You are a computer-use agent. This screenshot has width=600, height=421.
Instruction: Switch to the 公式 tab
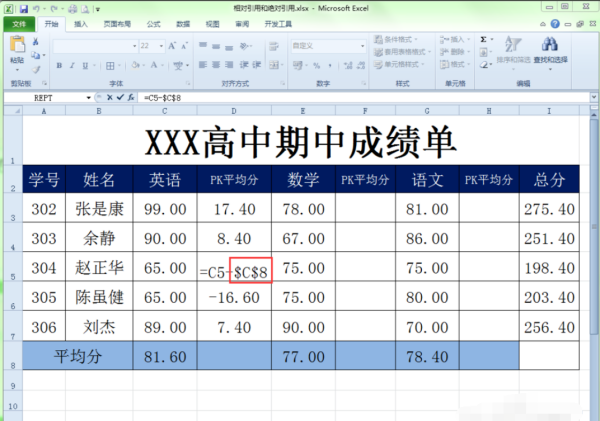(153, 24)
